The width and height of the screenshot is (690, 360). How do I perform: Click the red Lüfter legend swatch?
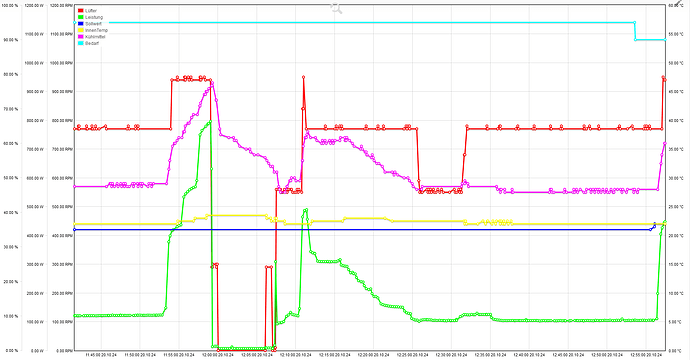(x=81, y=11)
